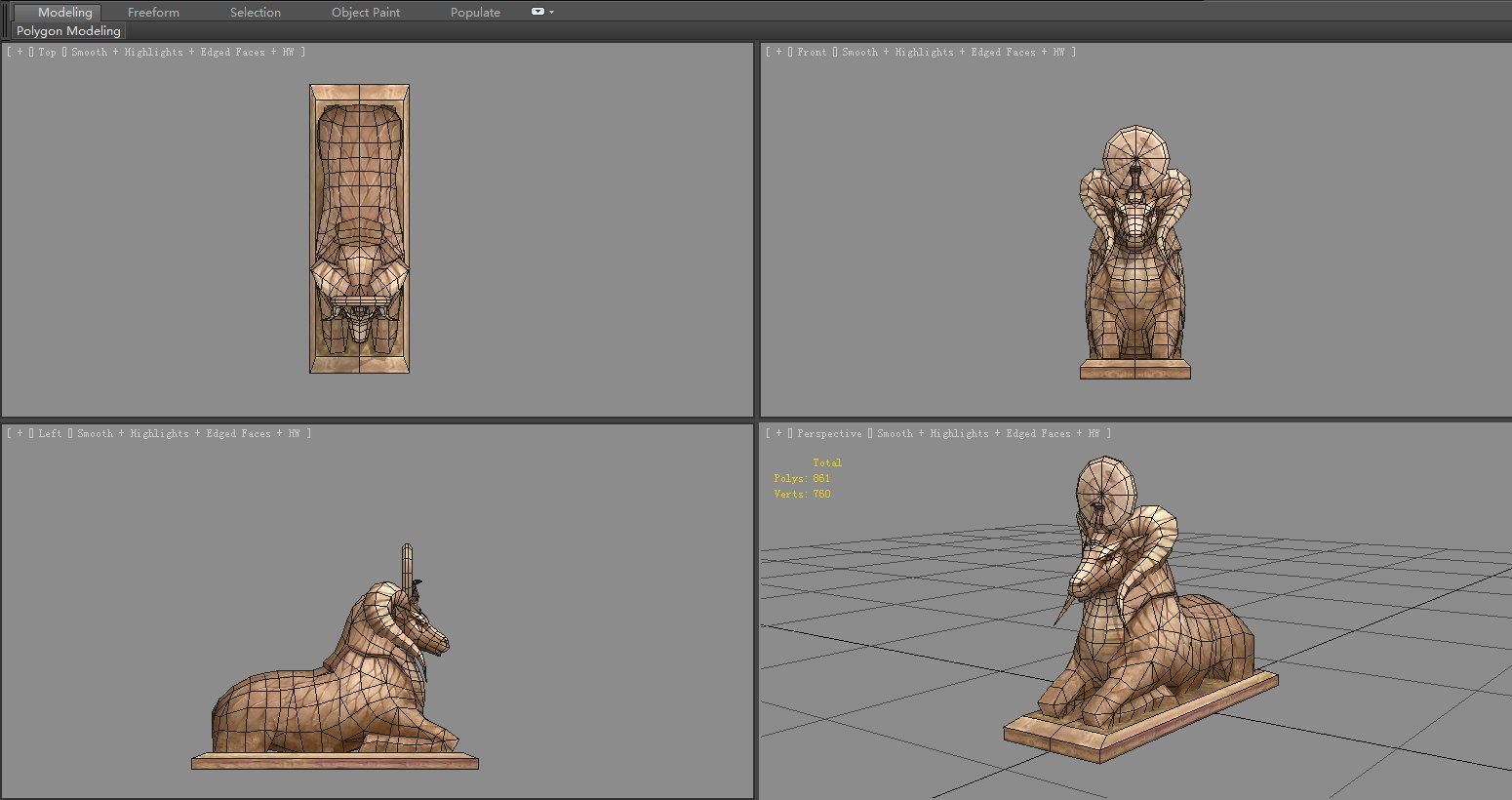This screenshot has height=800, width=1512.
Task: Click the Perspective viewport view name label
Action: click(x=829, y=433)
